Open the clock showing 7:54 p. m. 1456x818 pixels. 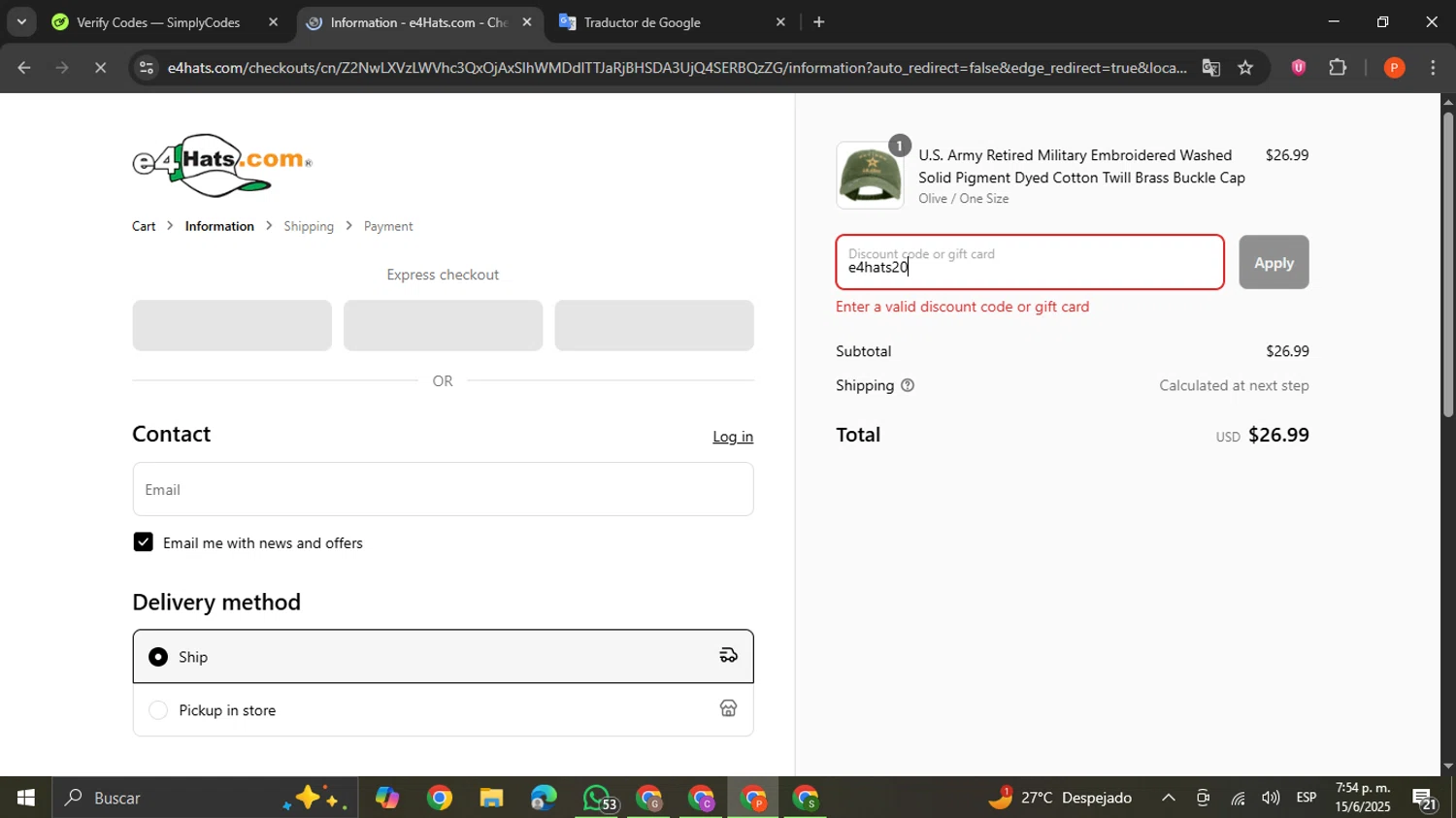coord(1363,798)
